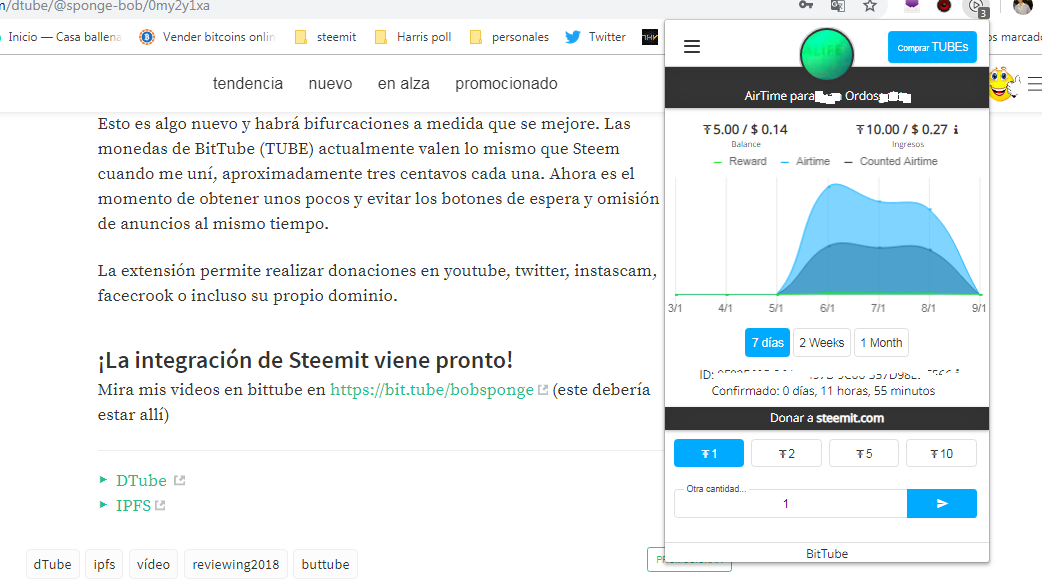Choose the ₮1 donation amount
1042x586 pixels.
pyautogui.click(x=709, y=454)
